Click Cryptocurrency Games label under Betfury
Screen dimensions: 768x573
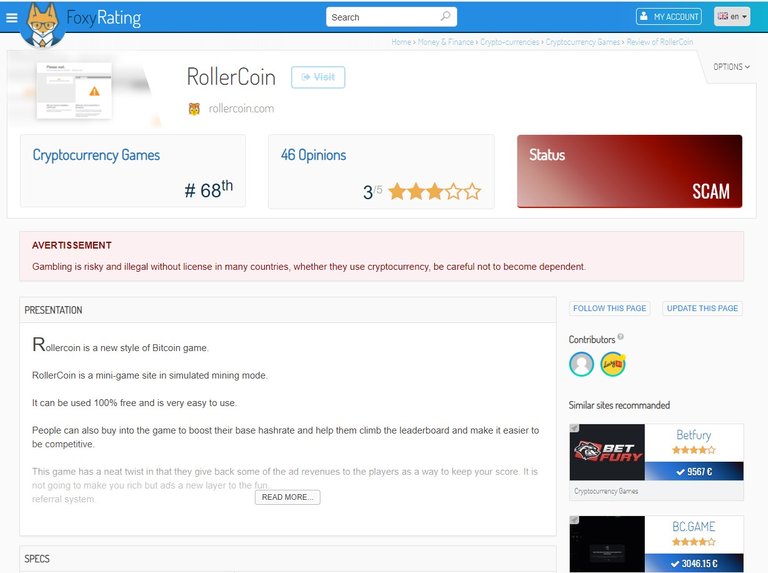[x=606, y=491]
